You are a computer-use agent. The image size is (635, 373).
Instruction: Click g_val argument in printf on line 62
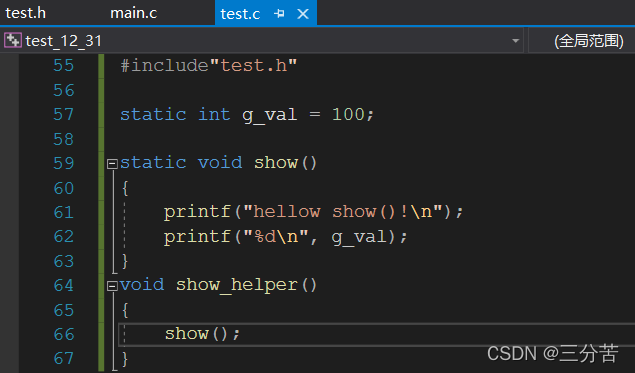click(x=359, y=237)
